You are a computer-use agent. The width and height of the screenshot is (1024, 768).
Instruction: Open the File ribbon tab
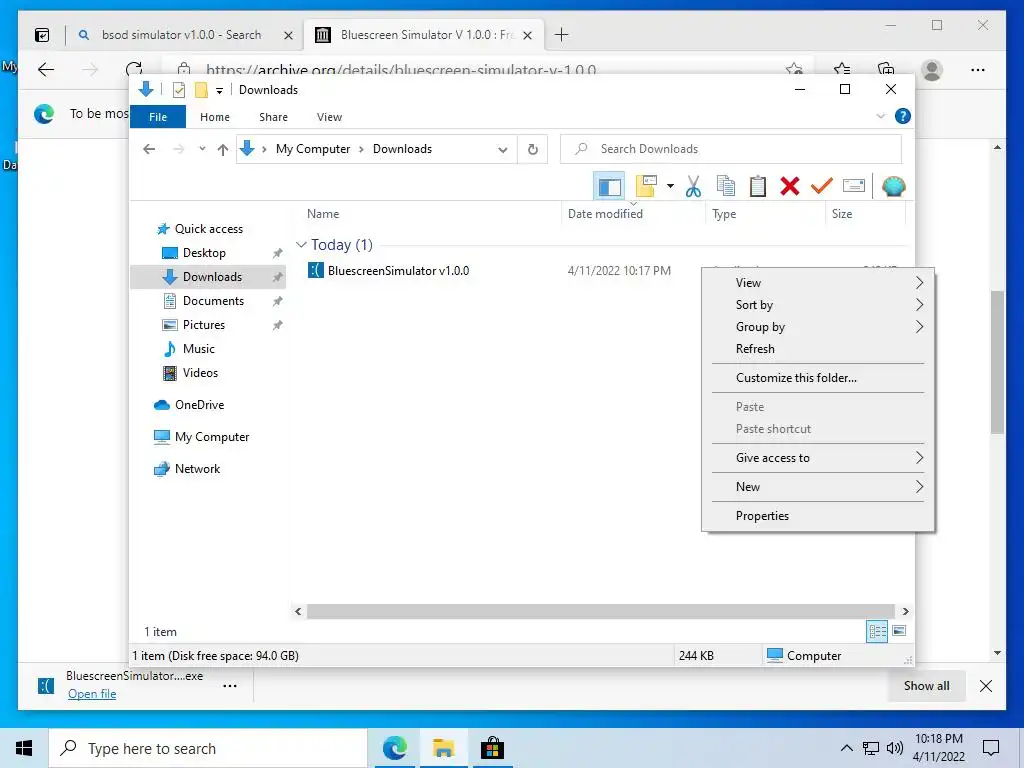(158, 117)
